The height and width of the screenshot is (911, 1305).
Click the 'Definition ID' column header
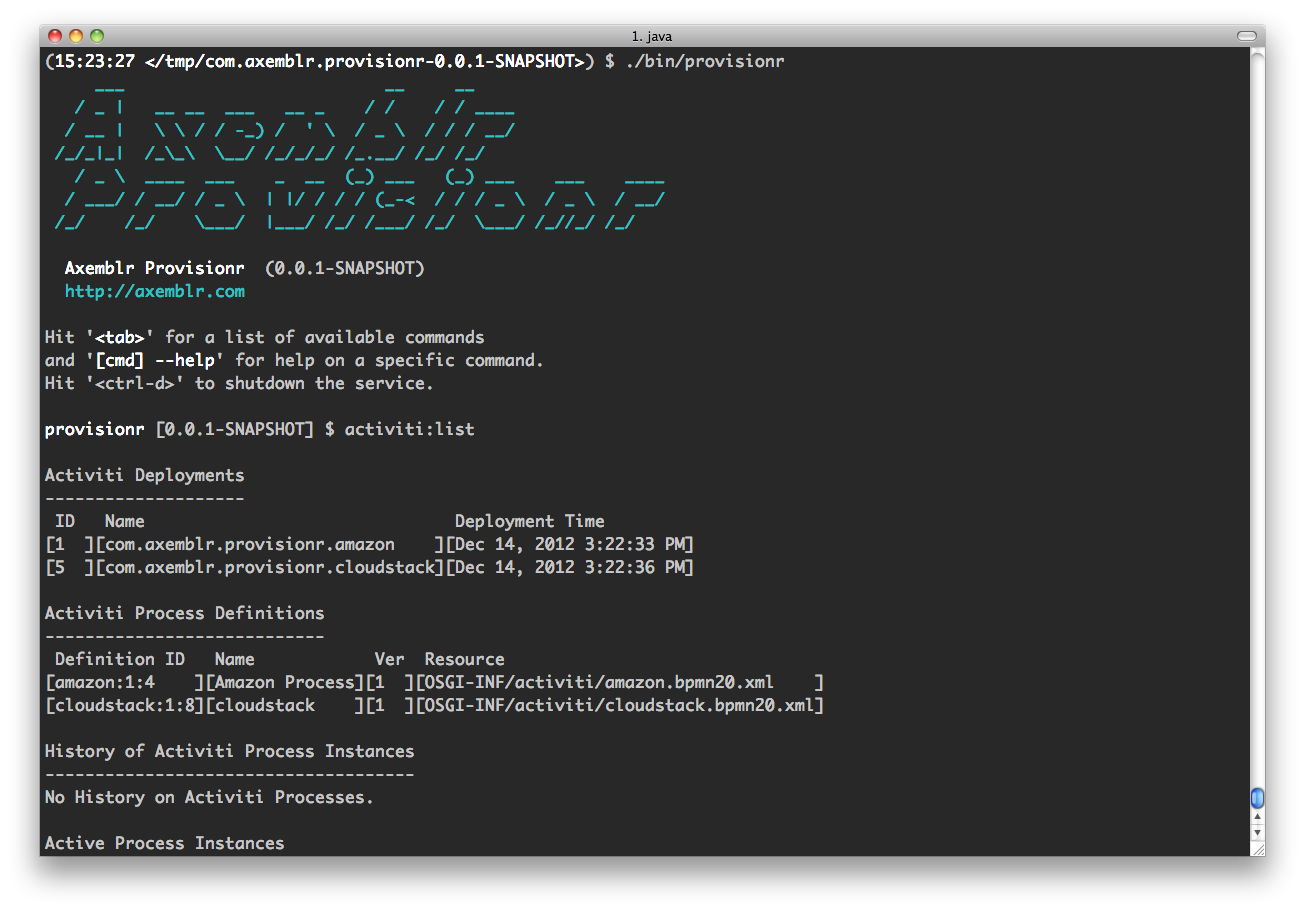click(120, 660)
